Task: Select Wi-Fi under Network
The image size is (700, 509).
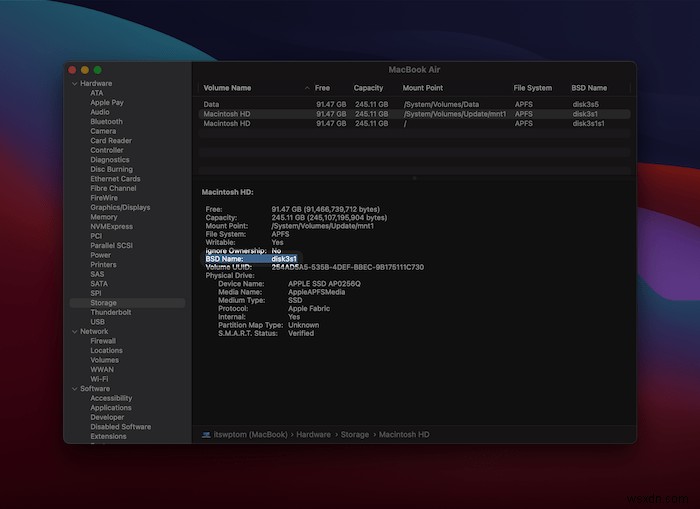Action: (x=99, y=379)
